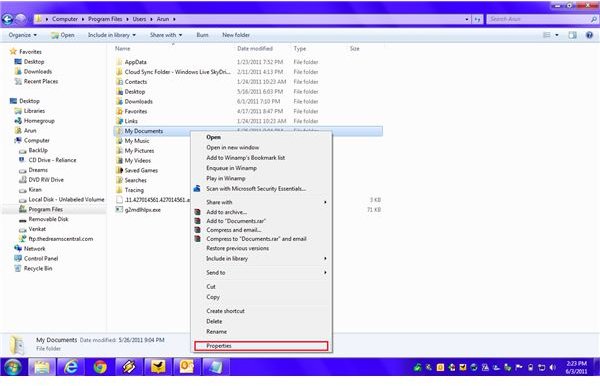Select Scan with Microsoft Security Essentials
This screenshot has width=600, height=386.
click(x=262, y=189)
